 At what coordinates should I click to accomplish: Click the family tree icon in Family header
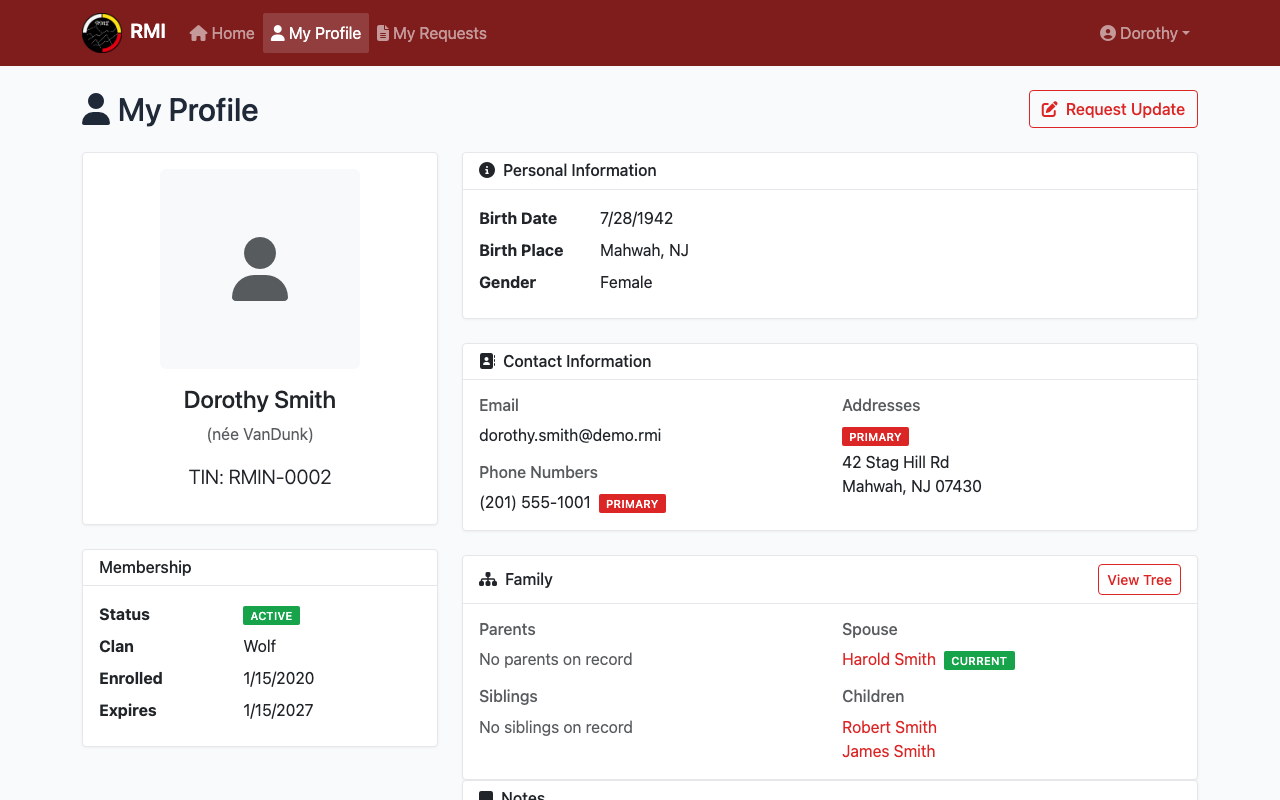488,579
